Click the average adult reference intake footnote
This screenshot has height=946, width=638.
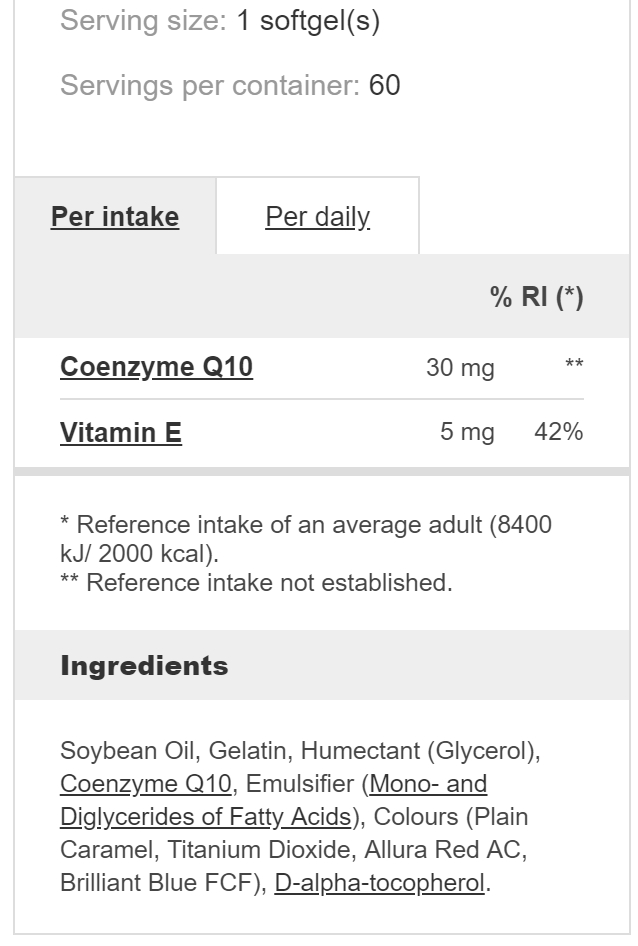pos(306,539)
